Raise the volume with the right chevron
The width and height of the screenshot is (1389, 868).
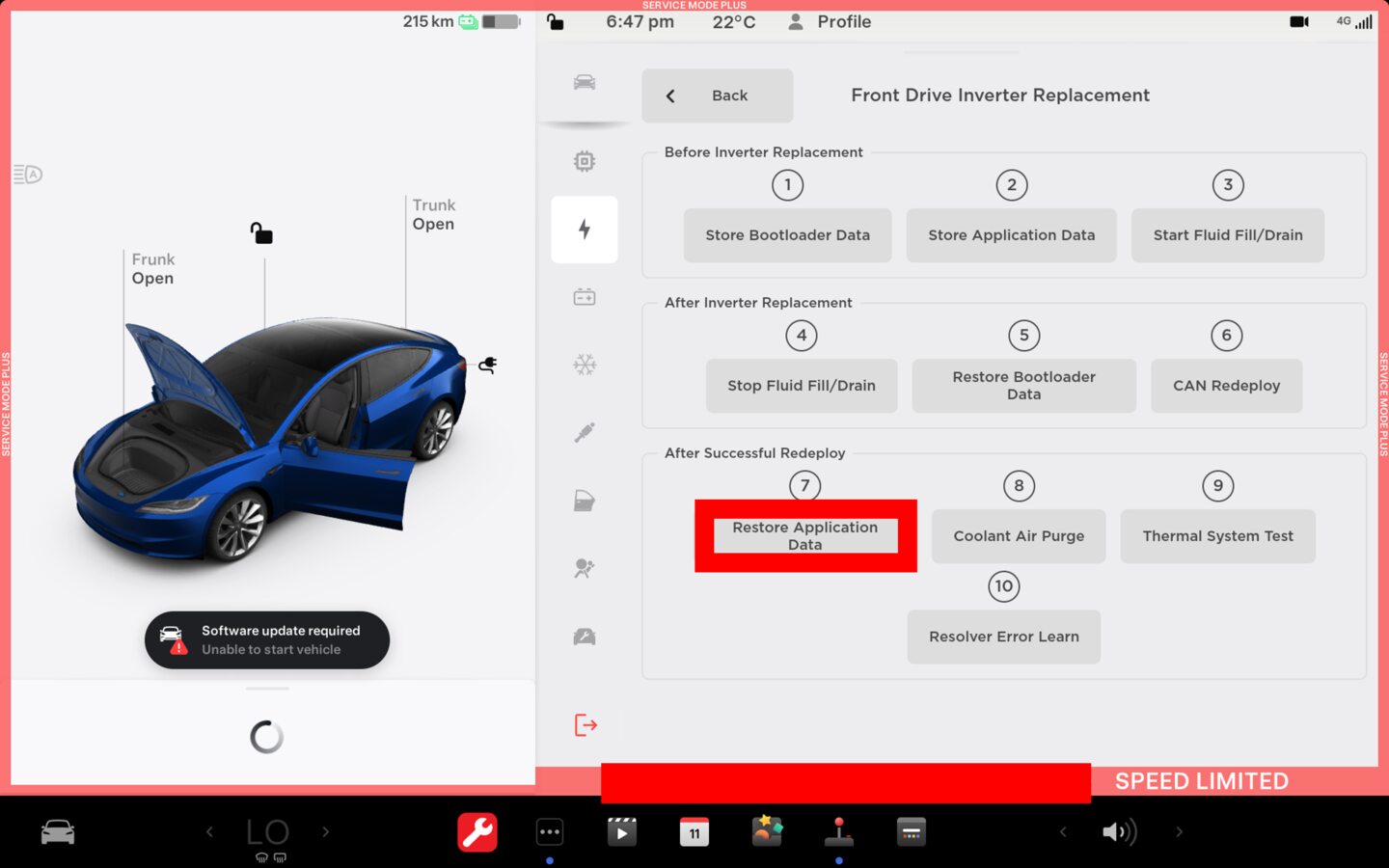(x=1179, y=831)
